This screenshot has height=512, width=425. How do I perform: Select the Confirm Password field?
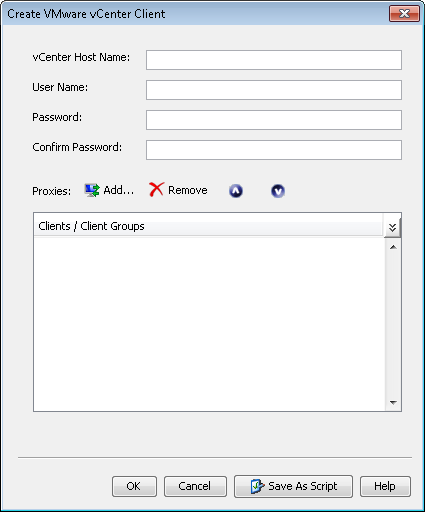(274, 150)
